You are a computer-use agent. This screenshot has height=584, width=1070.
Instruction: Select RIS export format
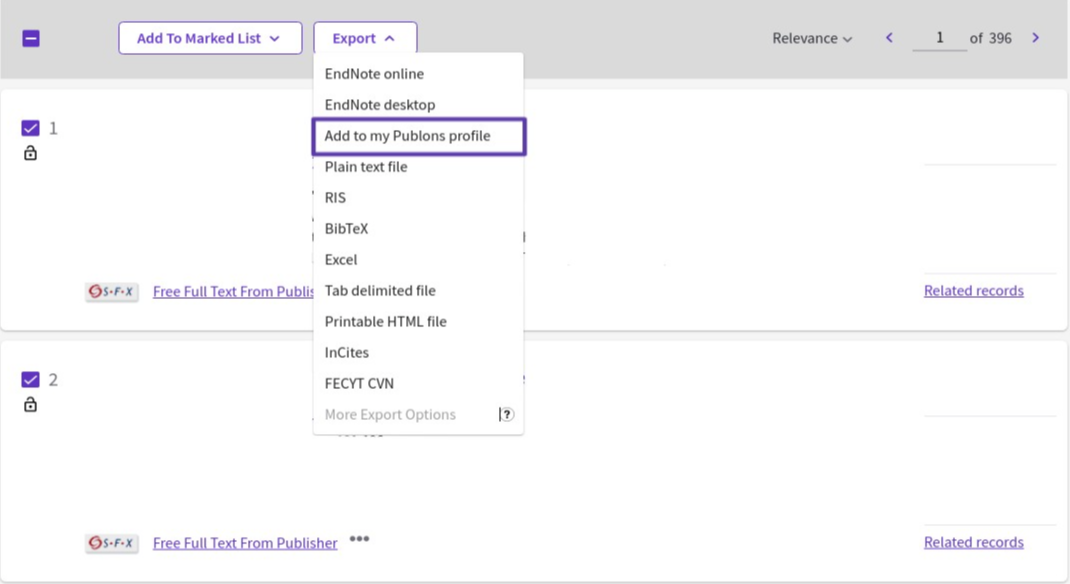tap(418, 198)
